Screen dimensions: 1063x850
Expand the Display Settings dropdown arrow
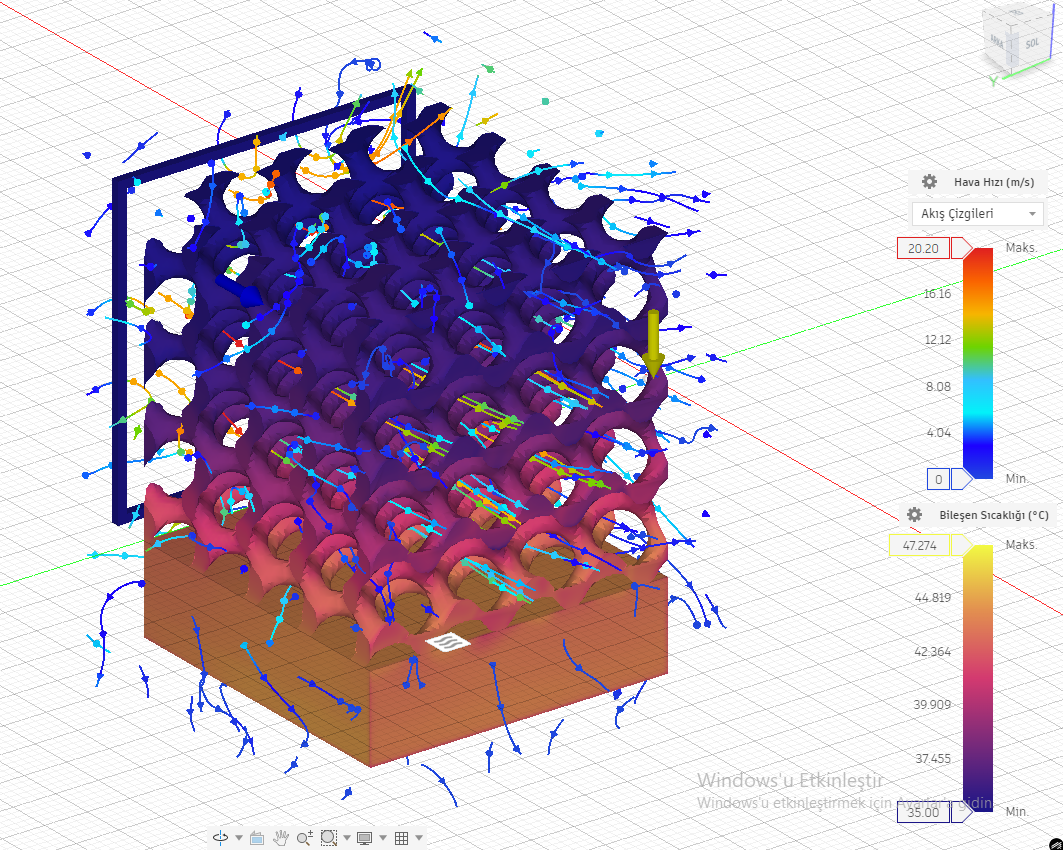point(383,838)
